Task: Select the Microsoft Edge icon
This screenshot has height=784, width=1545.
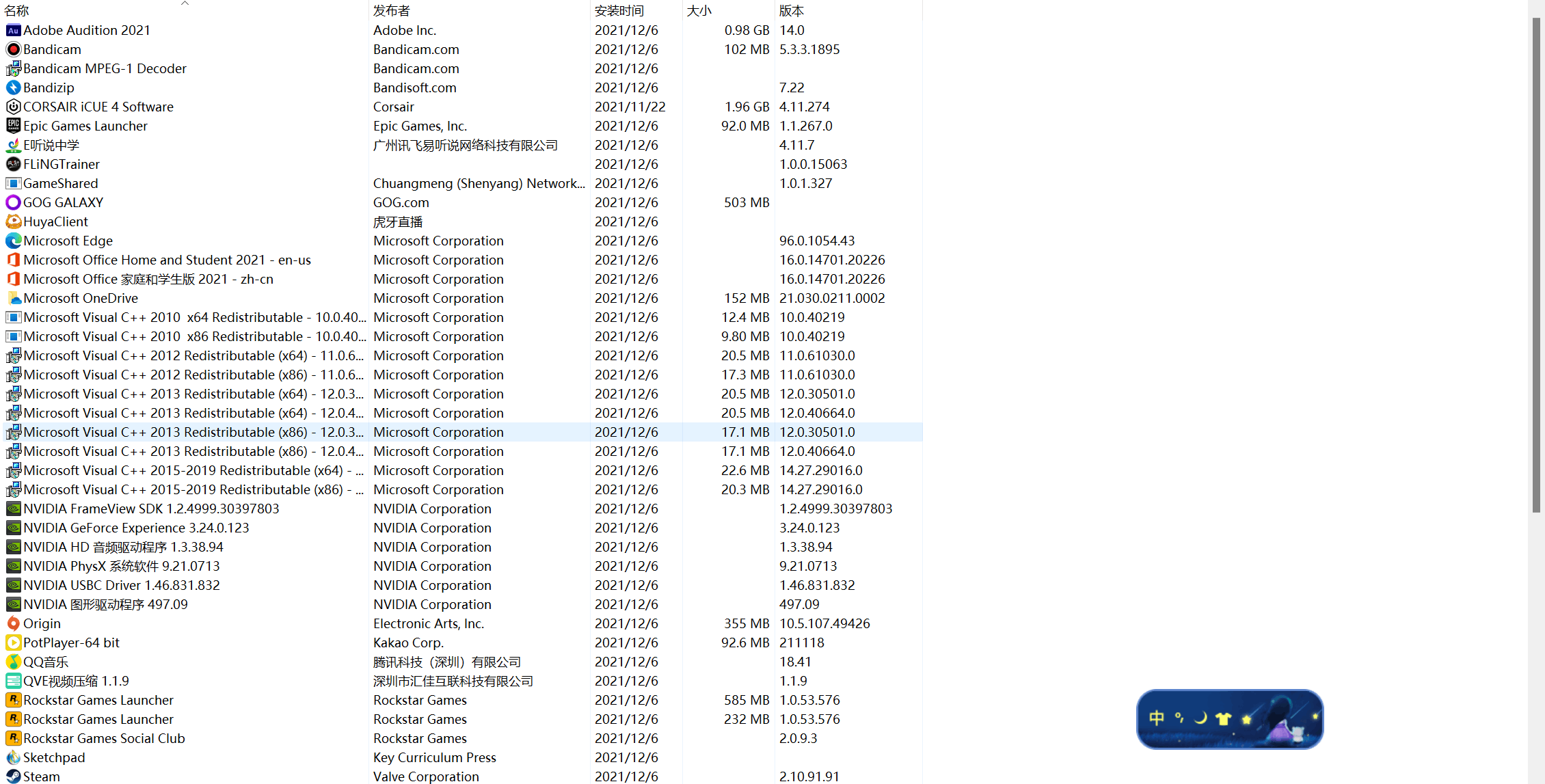Action: coord(13,241)
